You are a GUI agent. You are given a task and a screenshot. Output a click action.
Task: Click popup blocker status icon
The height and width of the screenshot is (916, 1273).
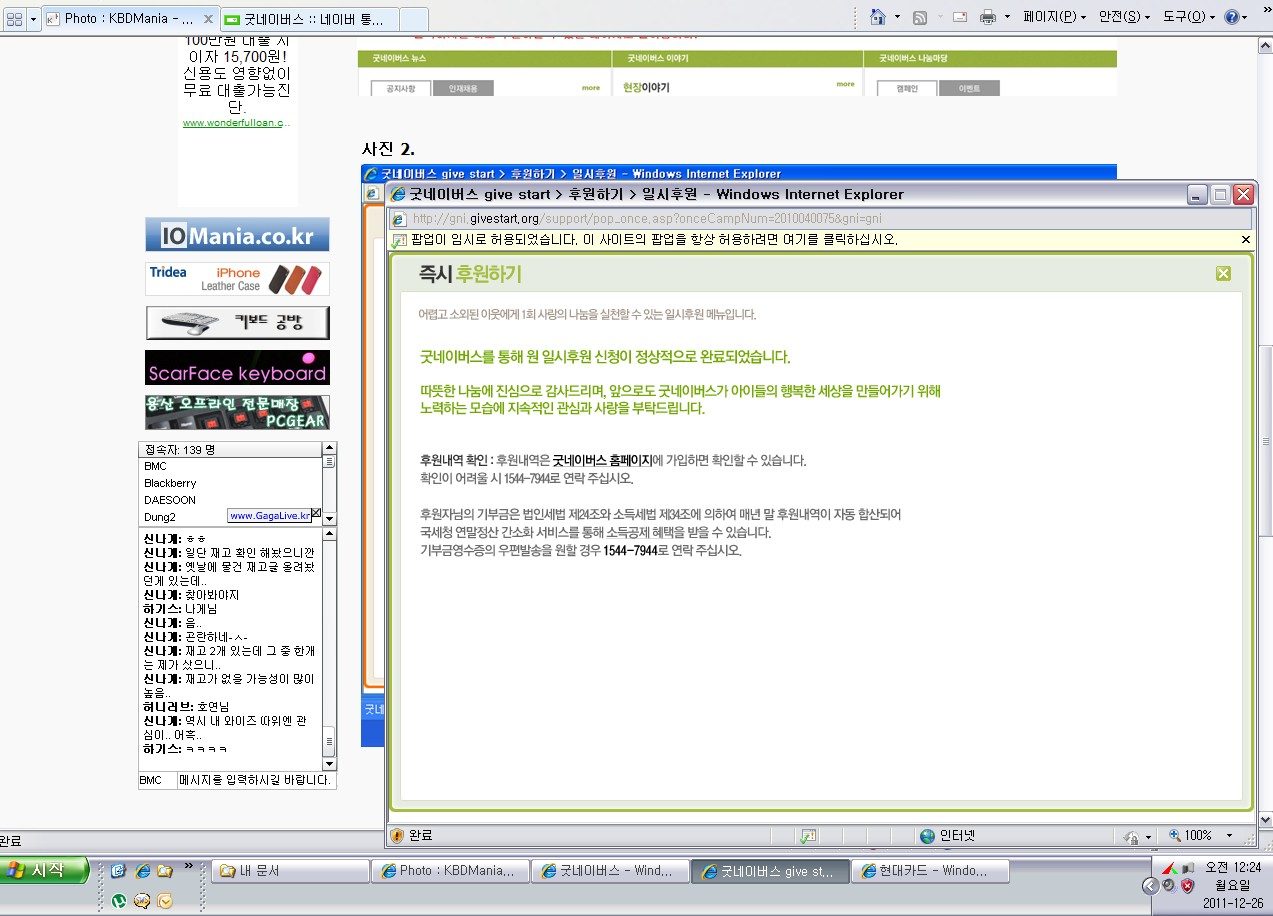809,836
